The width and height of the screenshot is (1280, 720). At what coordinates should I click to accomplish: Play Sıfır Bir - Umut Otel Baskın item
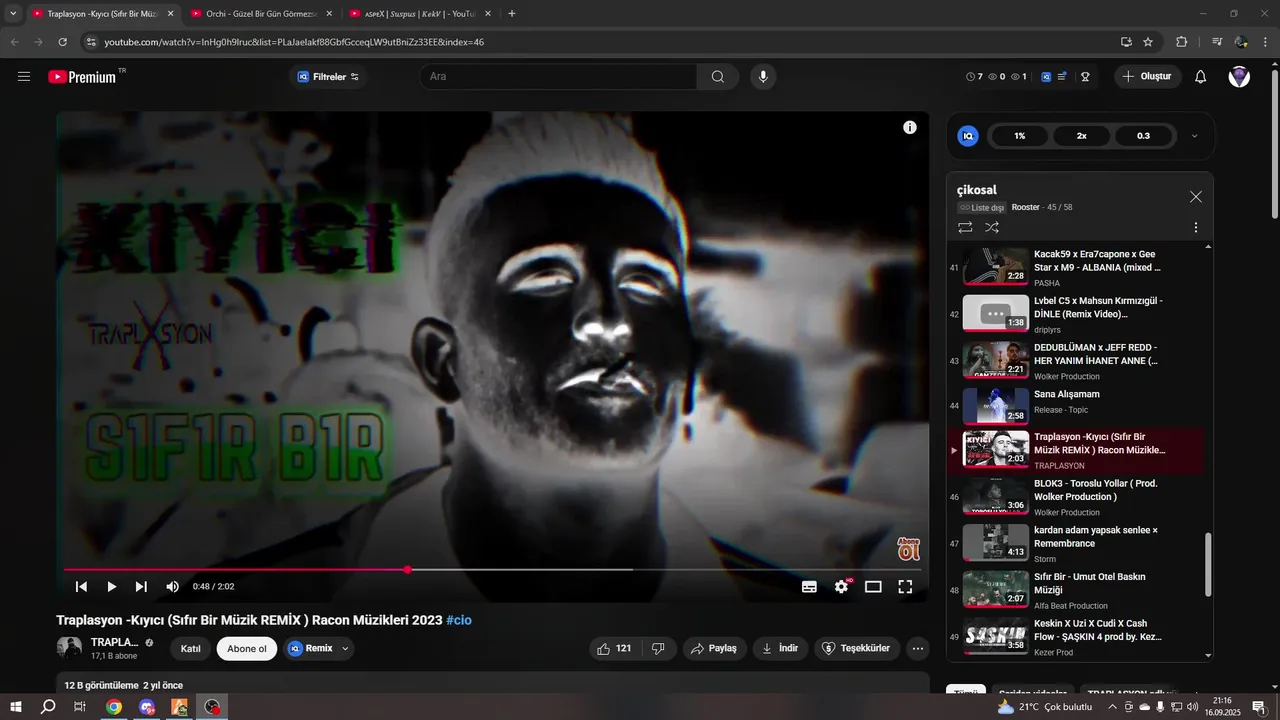coord(1075,590)
